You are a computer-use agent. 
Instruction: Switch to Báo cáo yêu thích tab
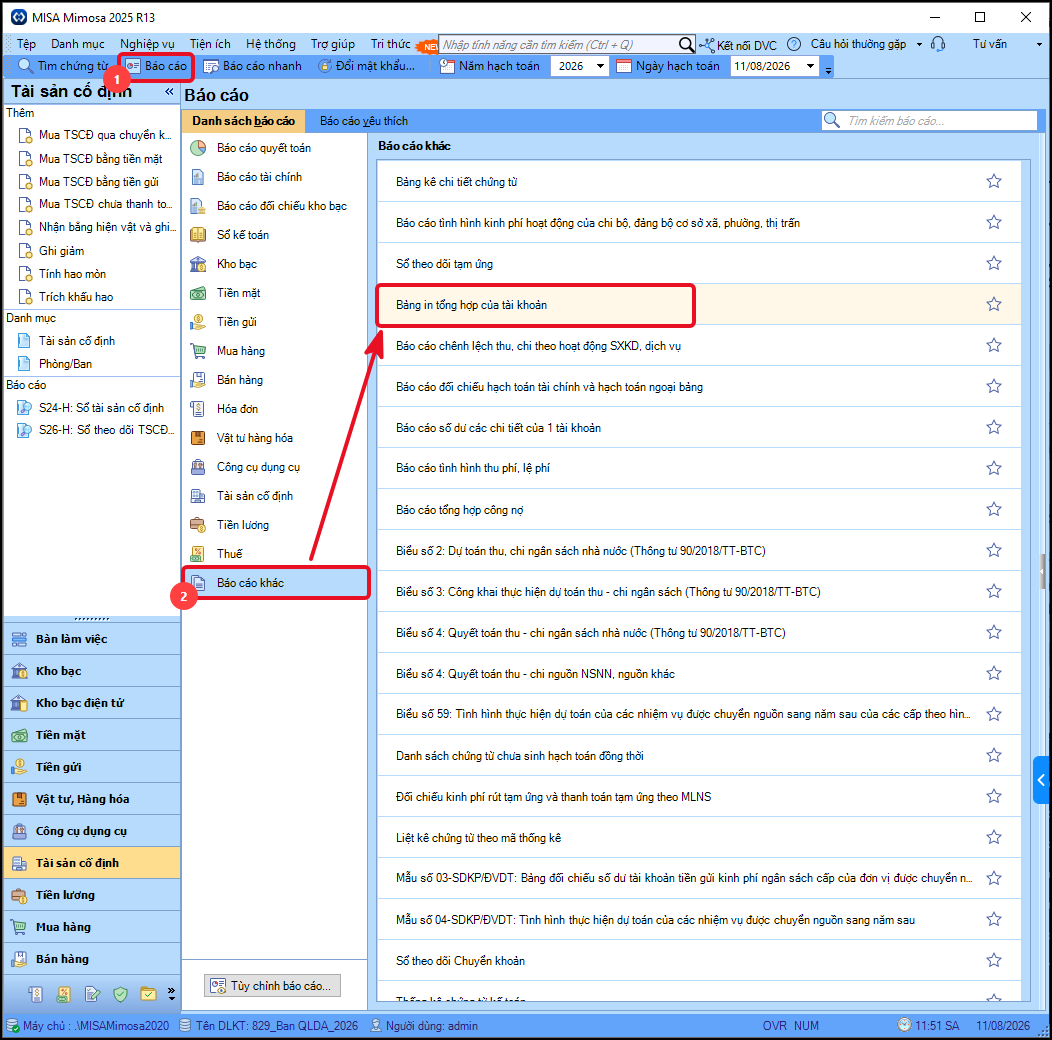pyautogui.click(x=364, y=121)
